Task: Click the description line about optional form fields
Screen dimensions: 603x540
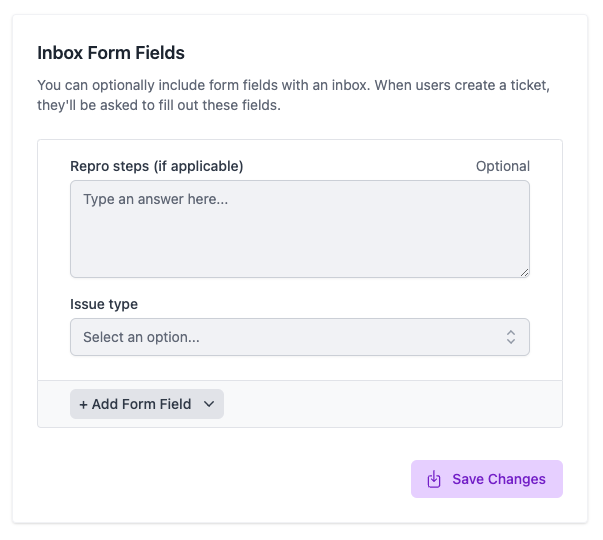Action: pos(293,85)
